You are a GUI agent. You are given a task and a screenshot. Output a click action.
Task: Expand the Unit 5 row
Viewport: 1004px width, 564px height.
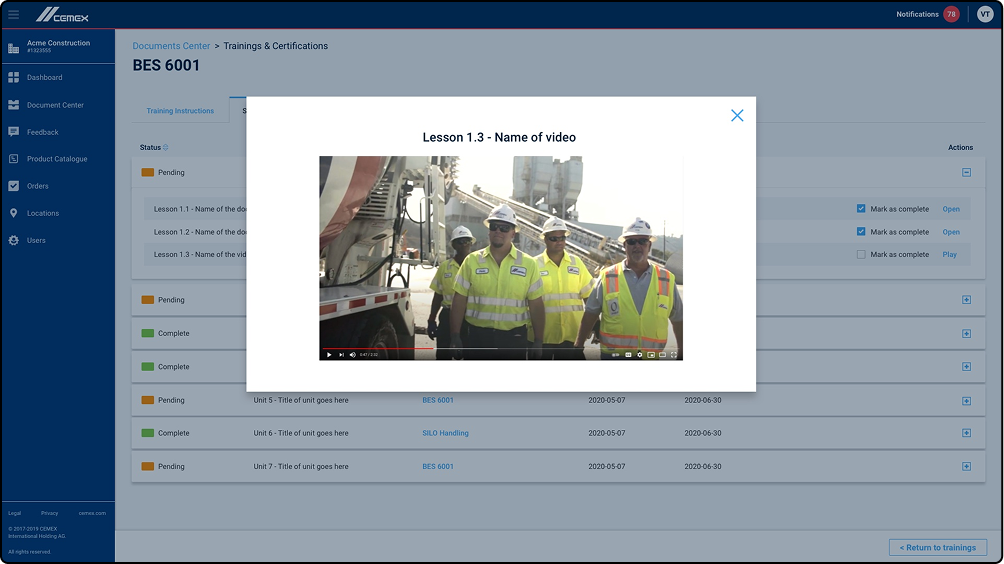click(966, 401)
